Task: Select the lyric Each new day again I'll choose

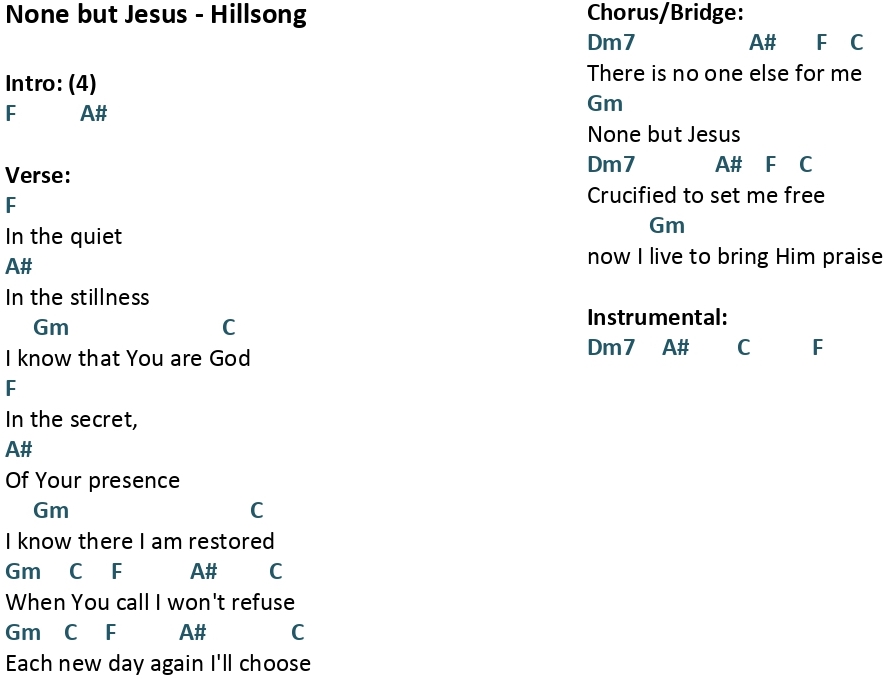Action: [x=158, y=664]
